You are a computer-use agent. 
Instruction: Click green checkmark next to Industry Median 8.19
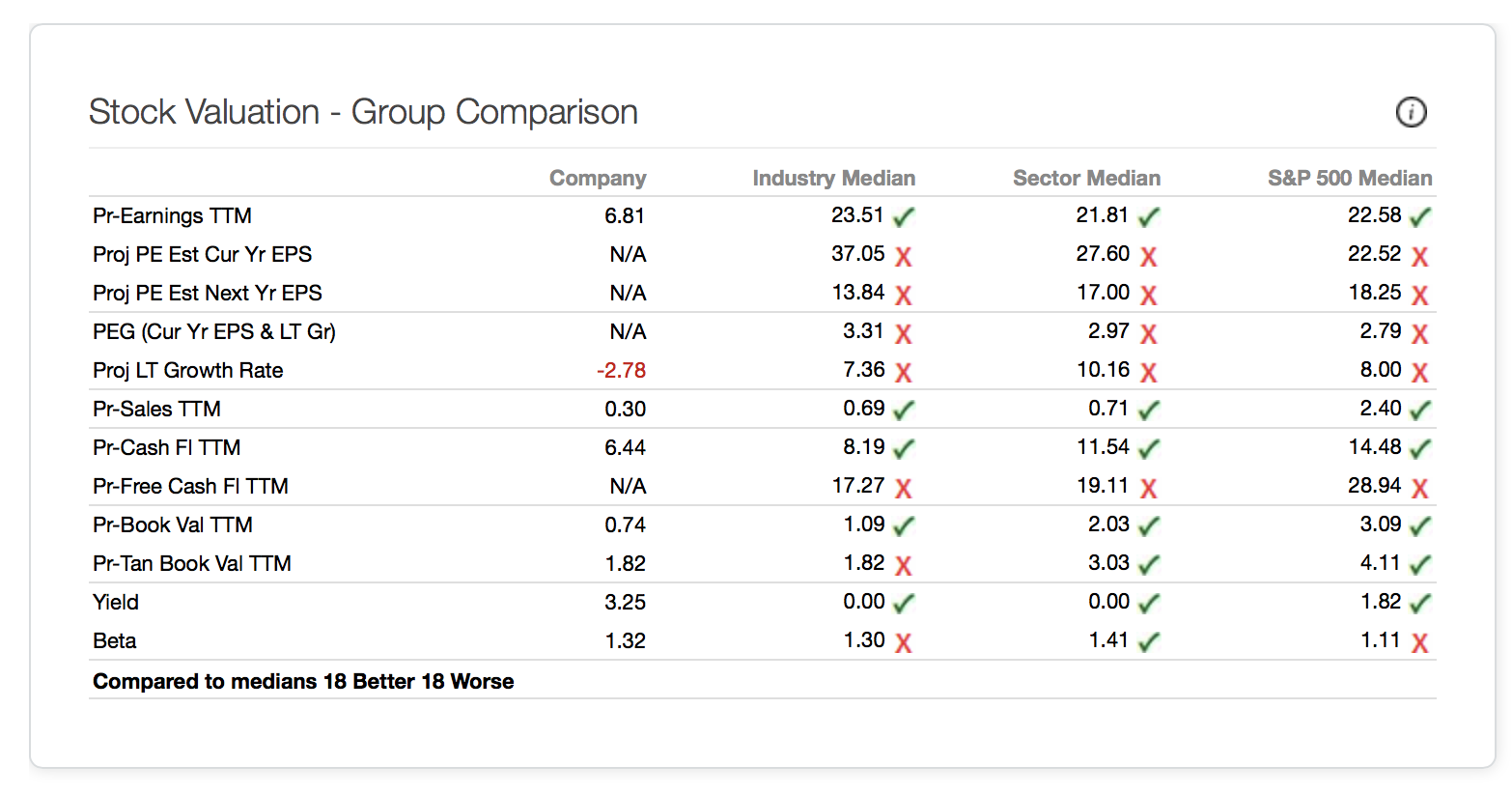903,449
